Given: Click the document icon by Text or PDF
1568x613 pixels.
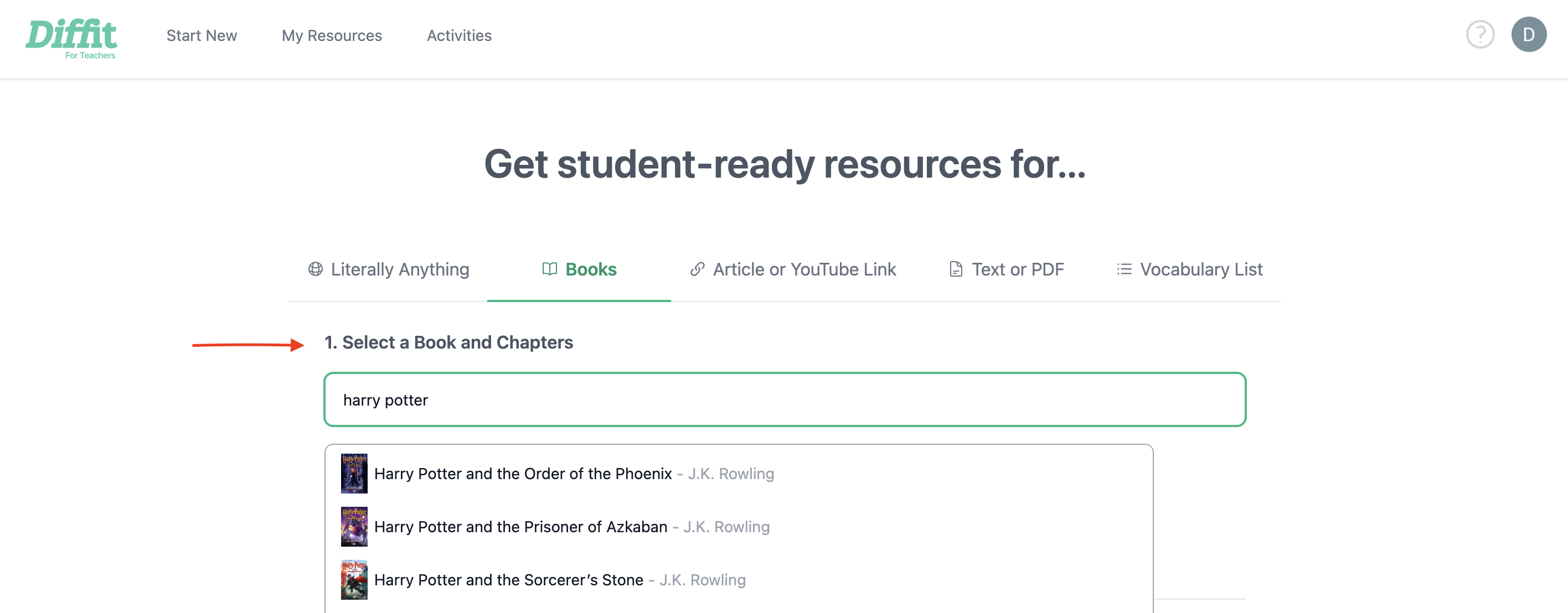Looking at the screenshot, I should tap(956, 269).
